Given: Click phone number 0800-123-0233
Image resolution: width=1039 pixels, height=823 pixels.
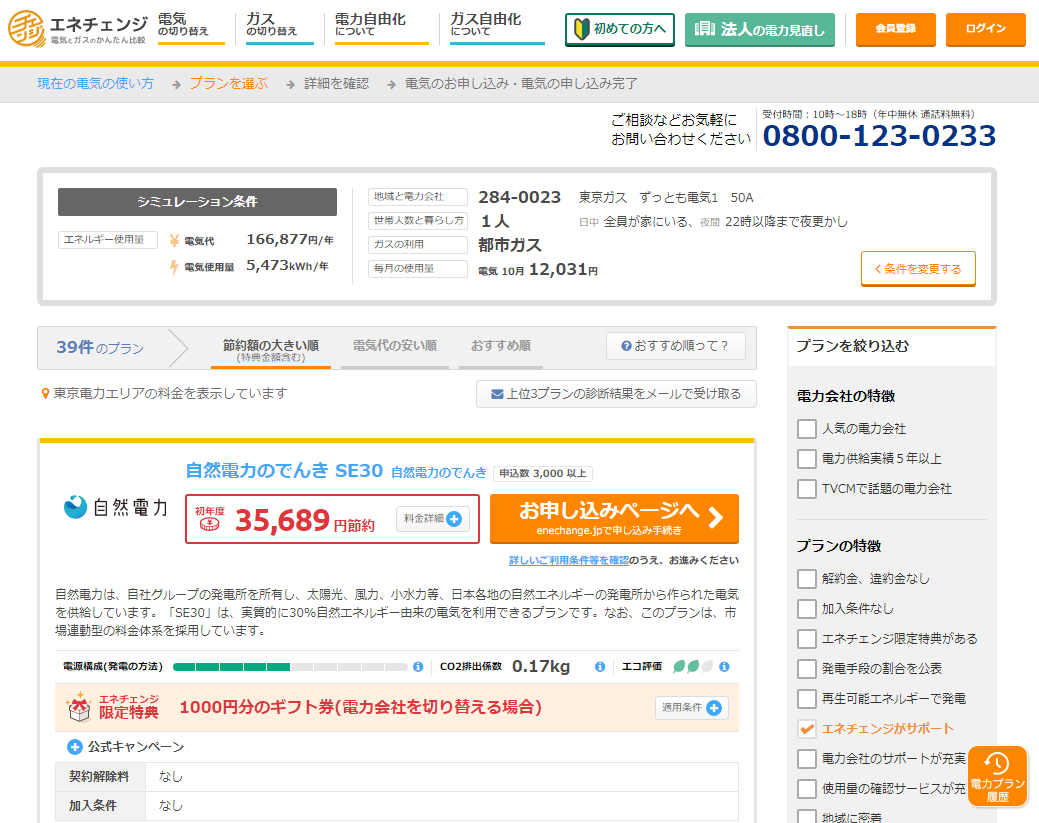Looking at the screenshot, I should pos(879,136).
